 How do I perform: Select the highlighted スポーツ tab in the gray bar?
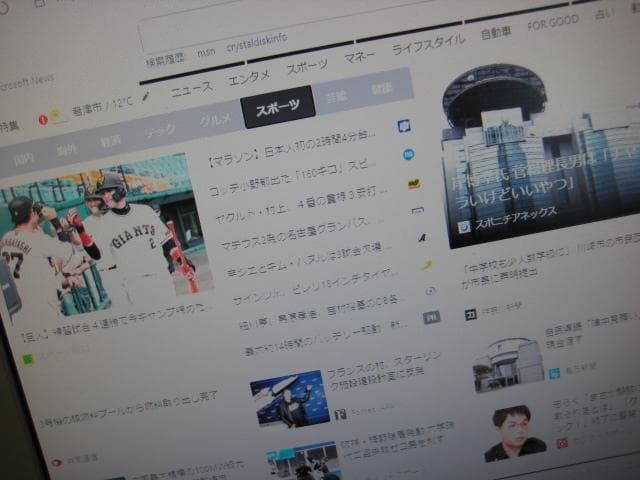coord(278,107)
